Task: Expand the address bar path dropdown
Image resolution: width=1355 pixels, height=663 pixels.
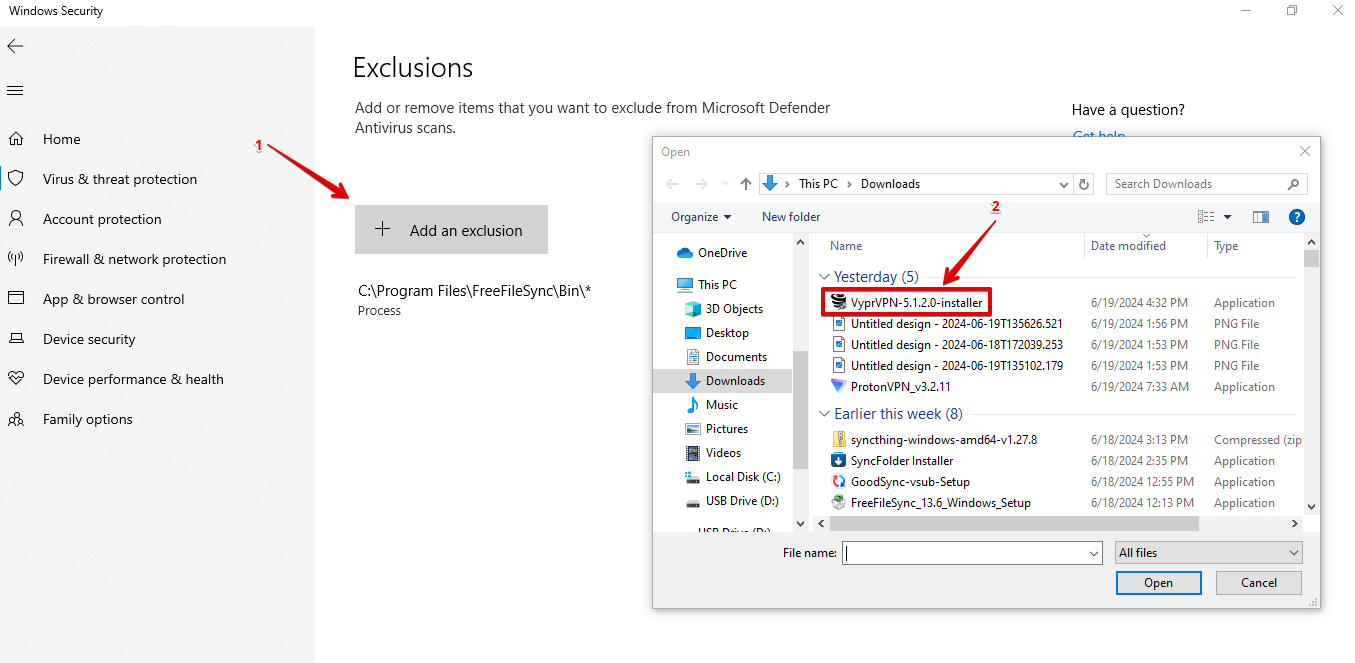Action: coord(1063,184)
